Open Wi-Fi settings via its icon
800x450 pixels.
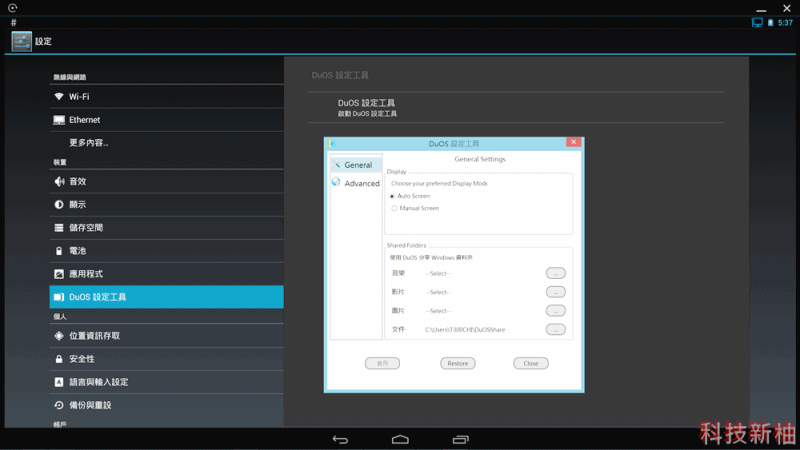click(59, 96)
